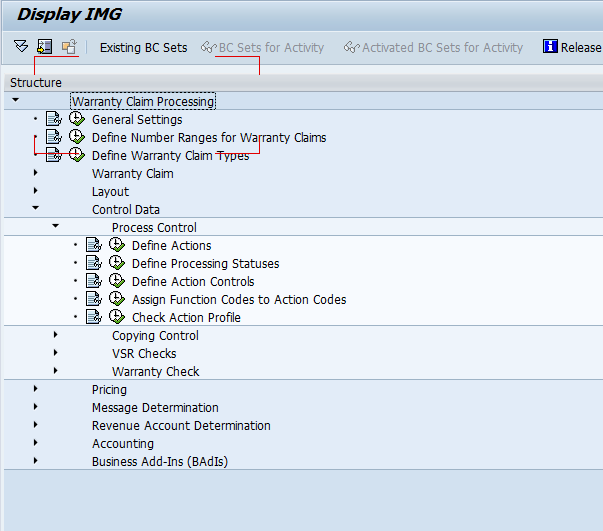Select Message Determination label
603x531 pixels.
coord(155,408)
